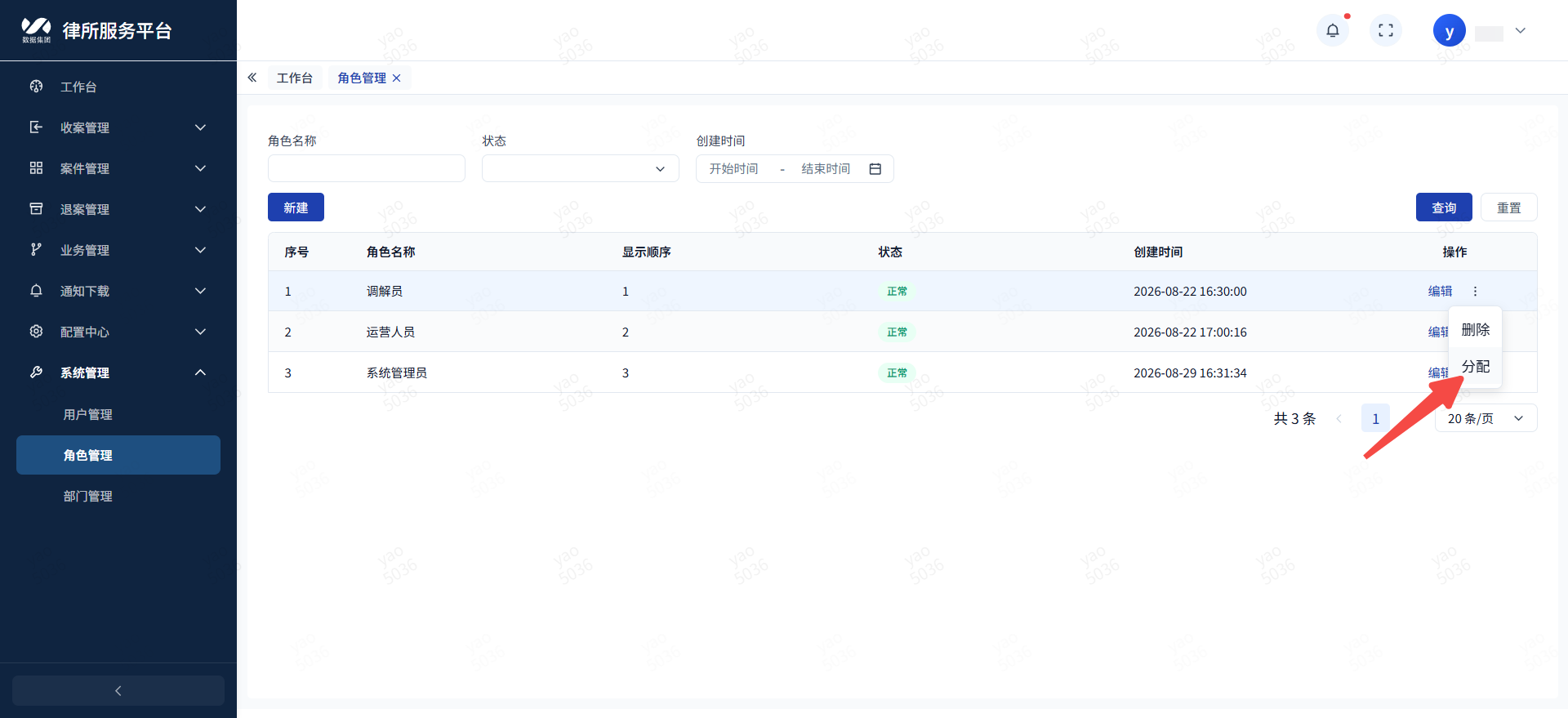Open the notification bell icon
Viewport: 1568px width, 718px height.
[1332, 31]
